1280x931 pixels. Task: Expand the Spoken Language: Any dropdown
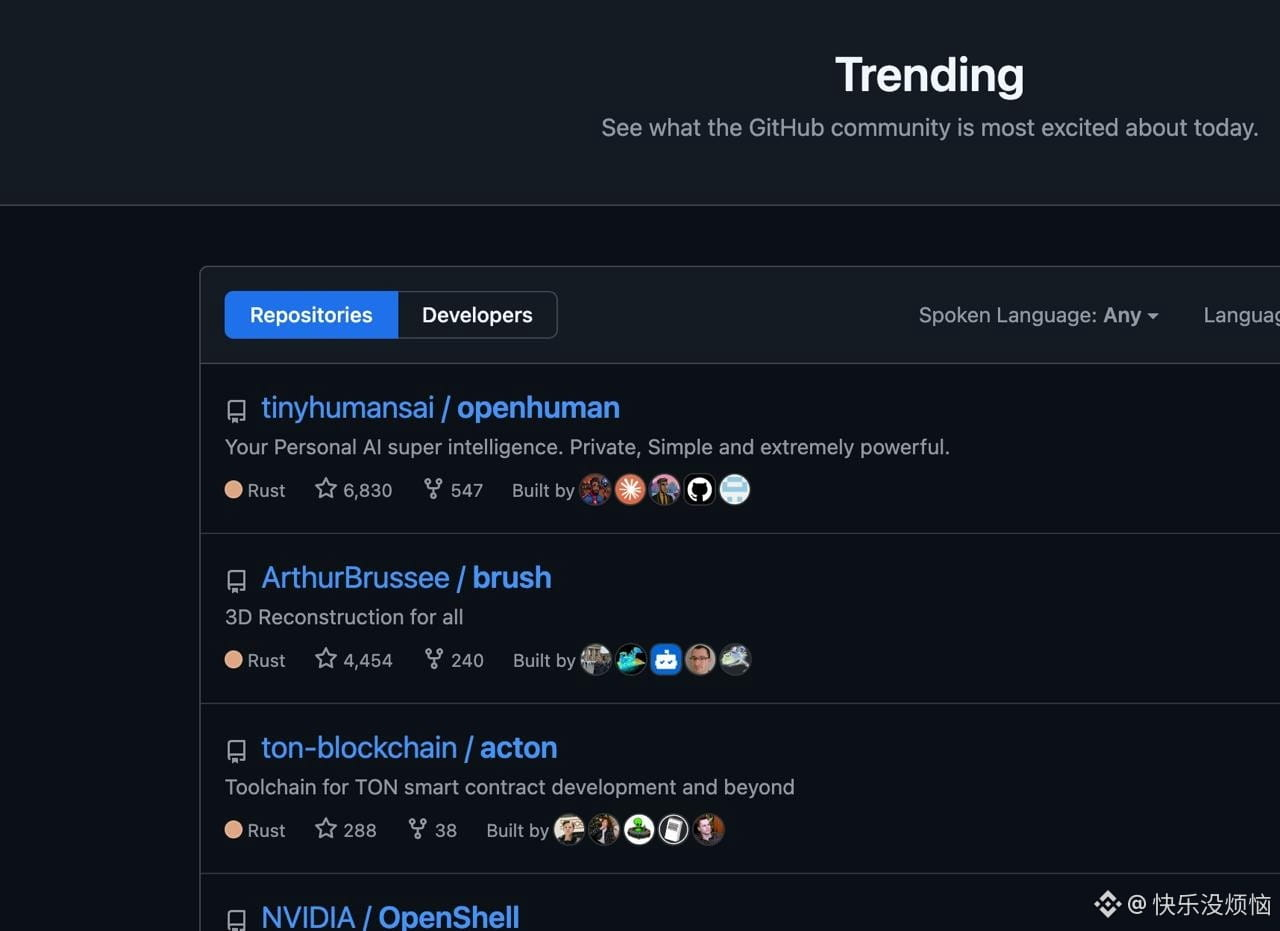1038,315
